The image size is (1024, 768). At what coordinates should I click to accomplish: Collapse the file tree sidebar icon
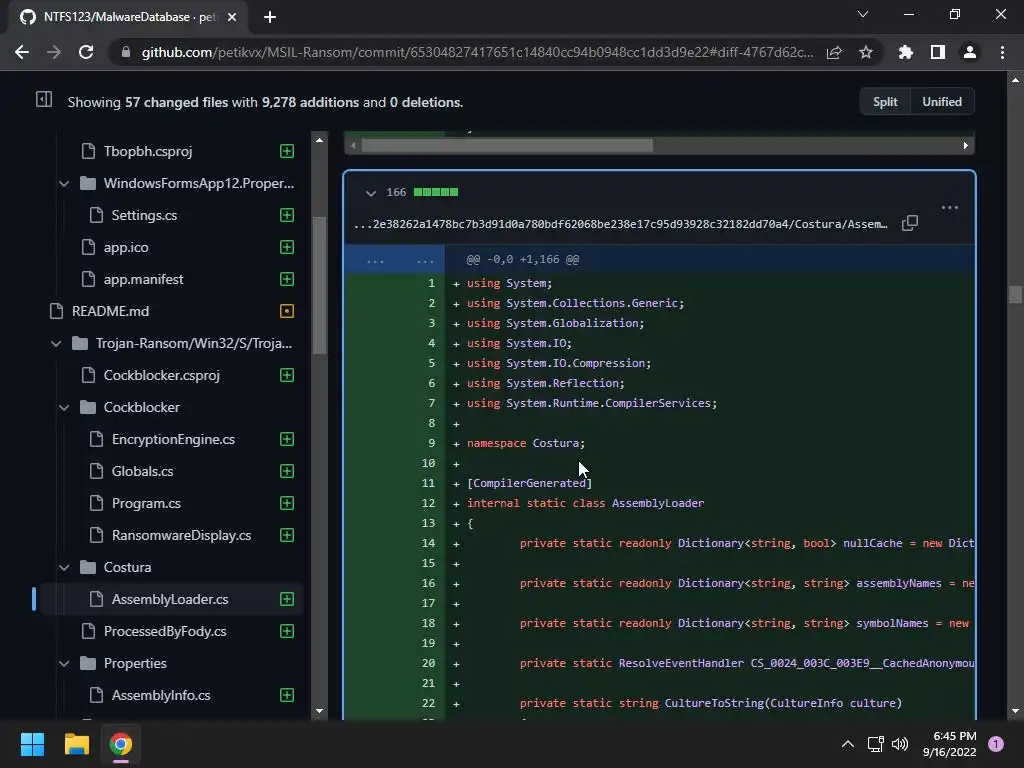(x=44, y=99)
